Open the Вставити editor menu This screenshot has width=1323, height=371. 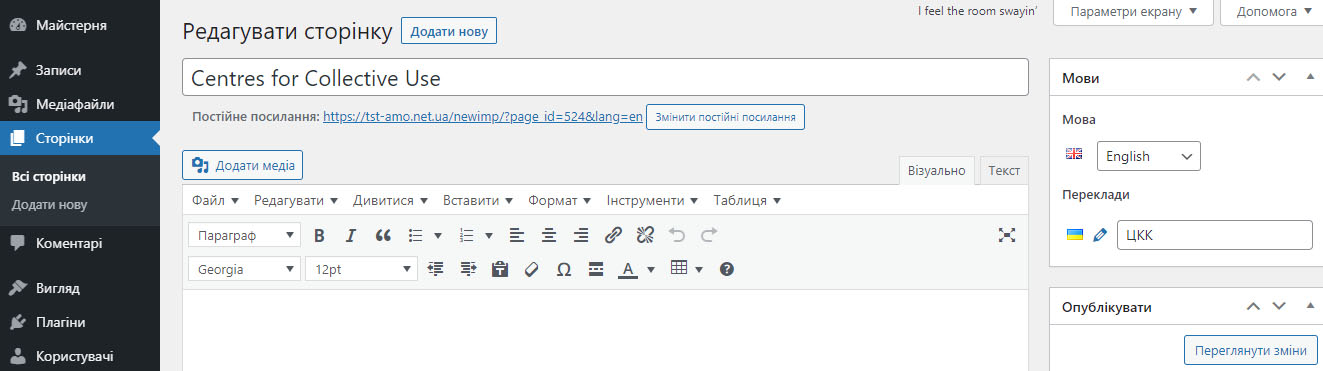pyautogui.click(x=478, y=200)
